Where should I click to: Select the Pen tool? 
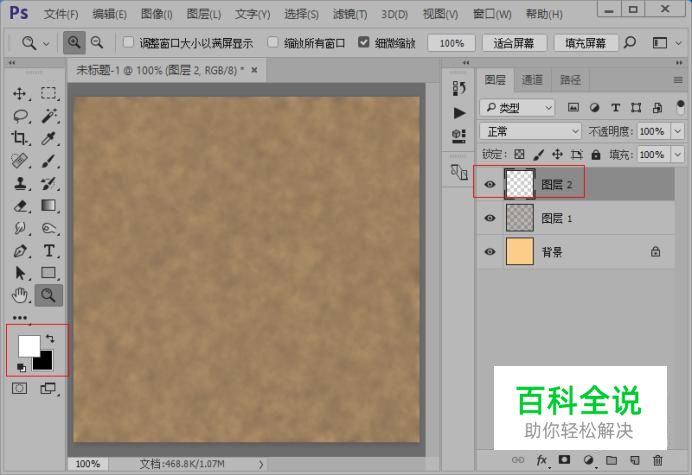(20, 251)
